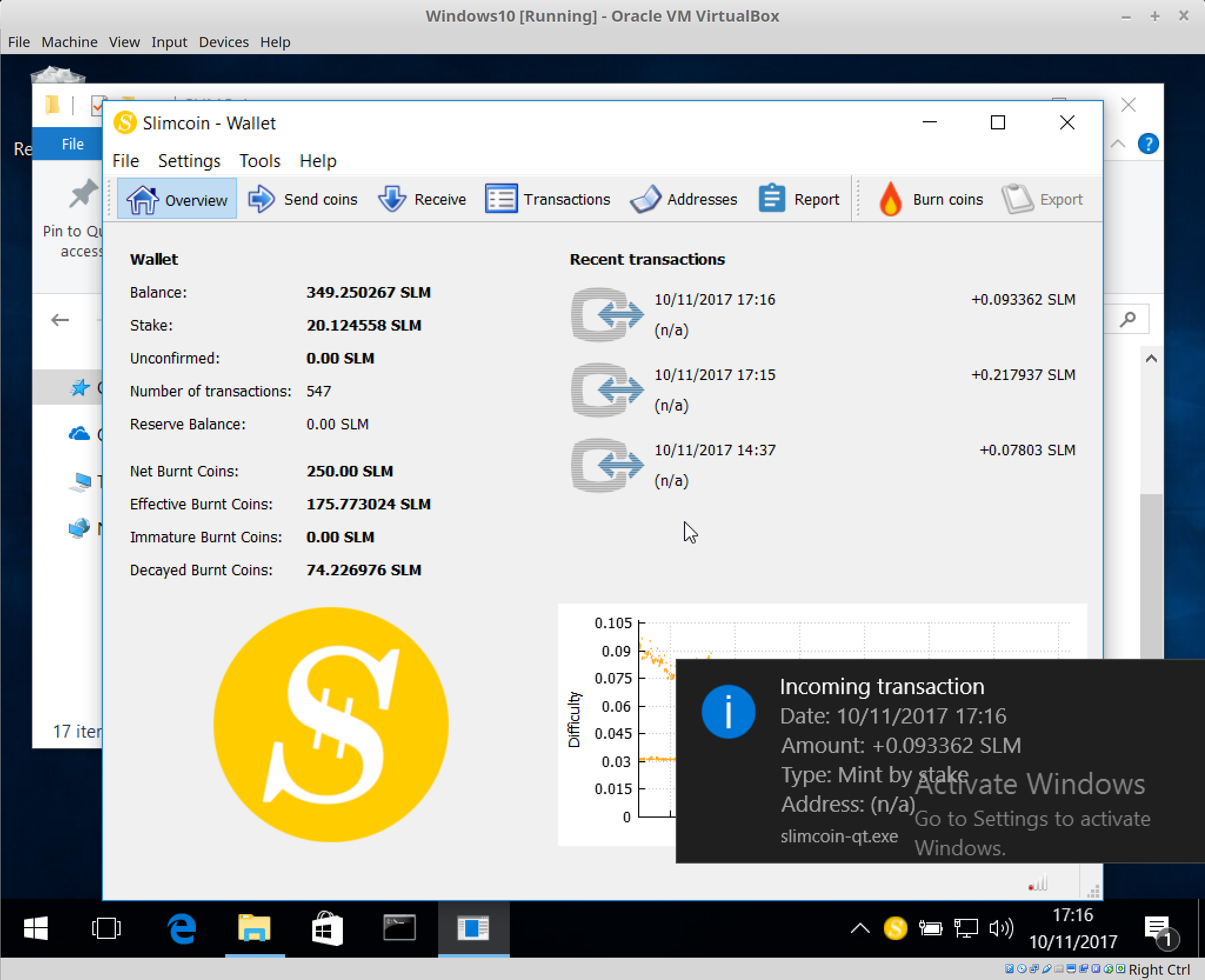This screenshot has height=980, width=1205.
Task: Open the Settings menu
Action: [x=189, y=161]
